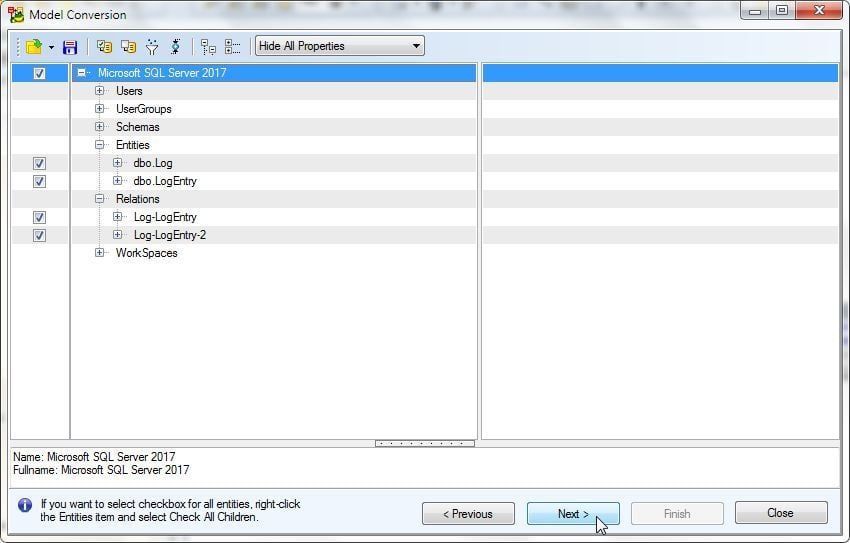Screen dimensions: 850x543
Task: Click the expand all tree icon
Action: 208,47
